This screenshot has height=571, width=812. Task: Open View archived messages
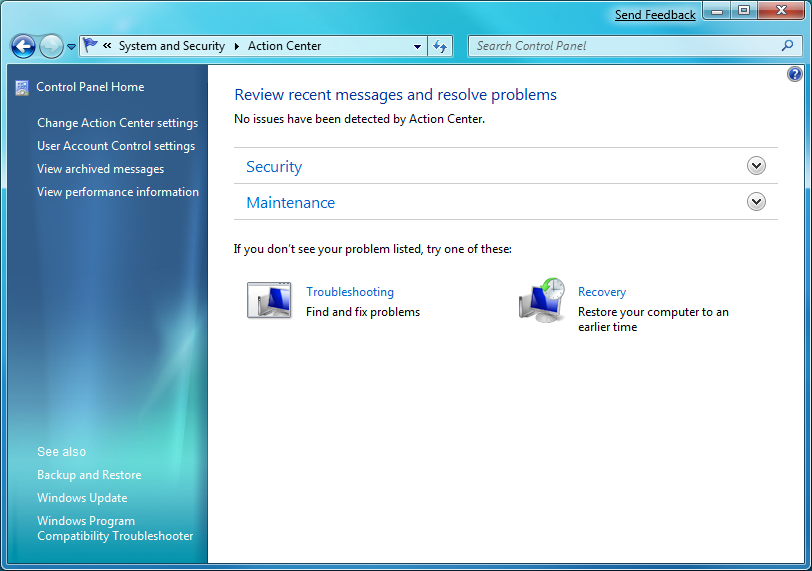(100, 169)
